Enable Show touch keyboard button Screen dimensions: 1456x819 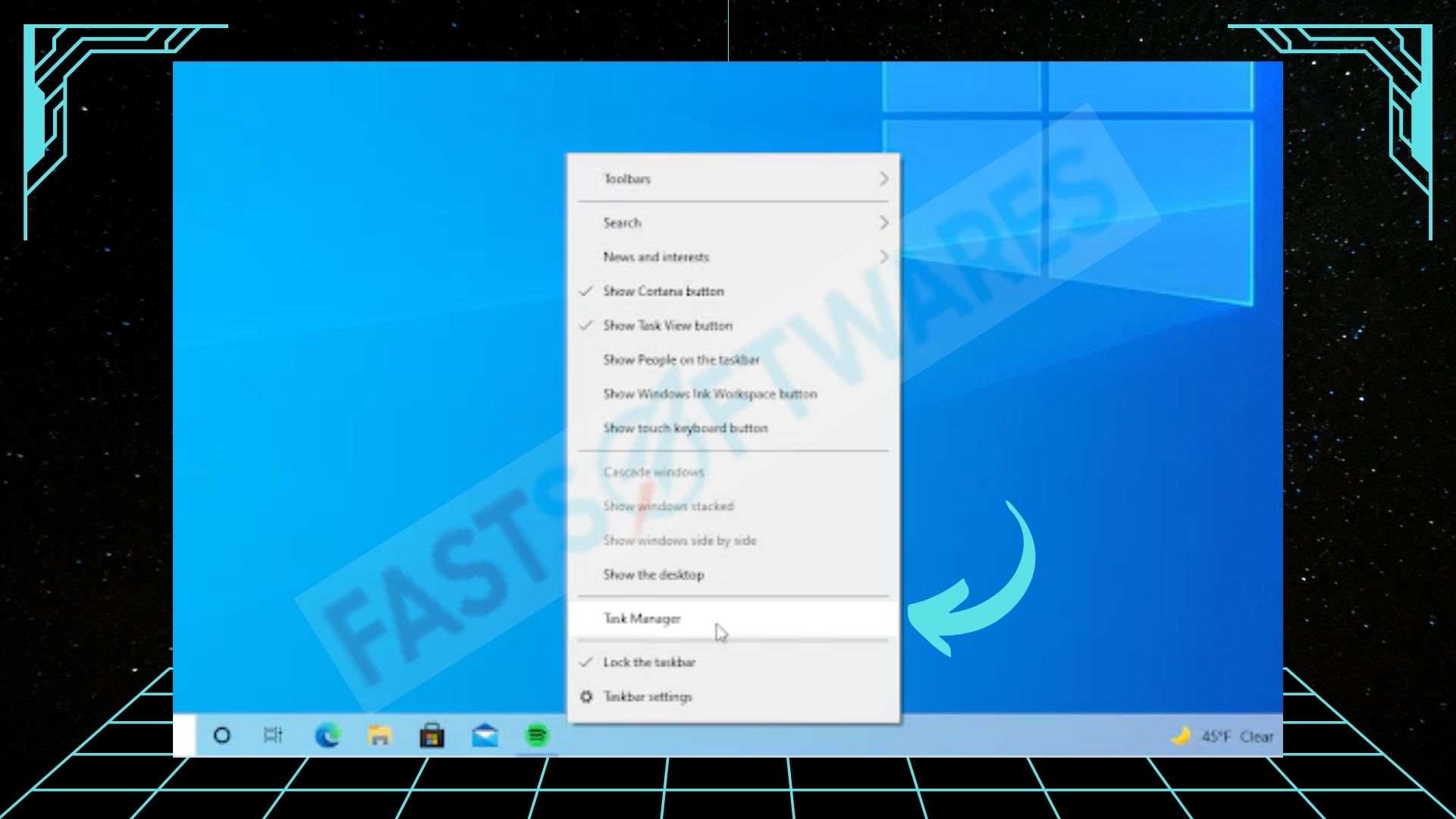pyautogui.click(x=734, y=428)
